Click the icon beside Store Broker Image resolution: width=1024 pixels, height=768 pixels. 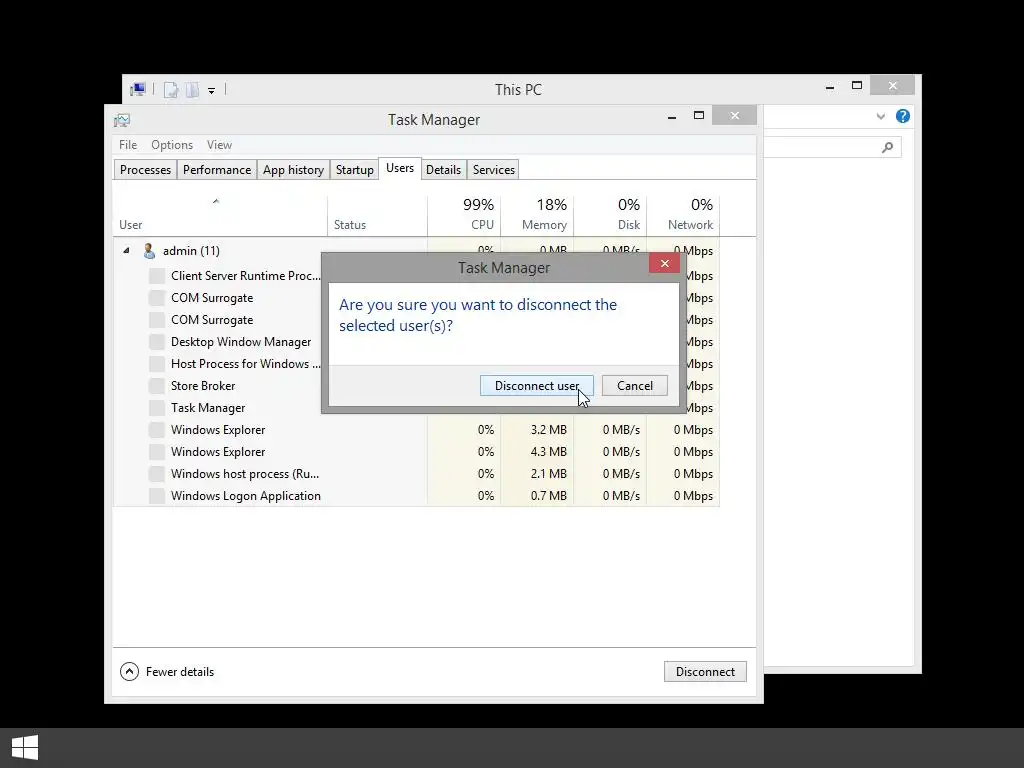(157, 386)
